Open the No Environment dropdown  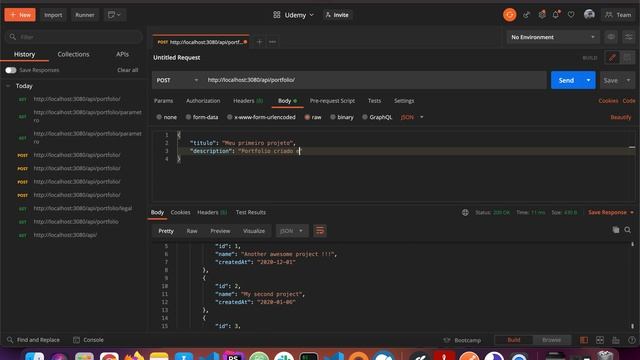(x=553, y=37)
